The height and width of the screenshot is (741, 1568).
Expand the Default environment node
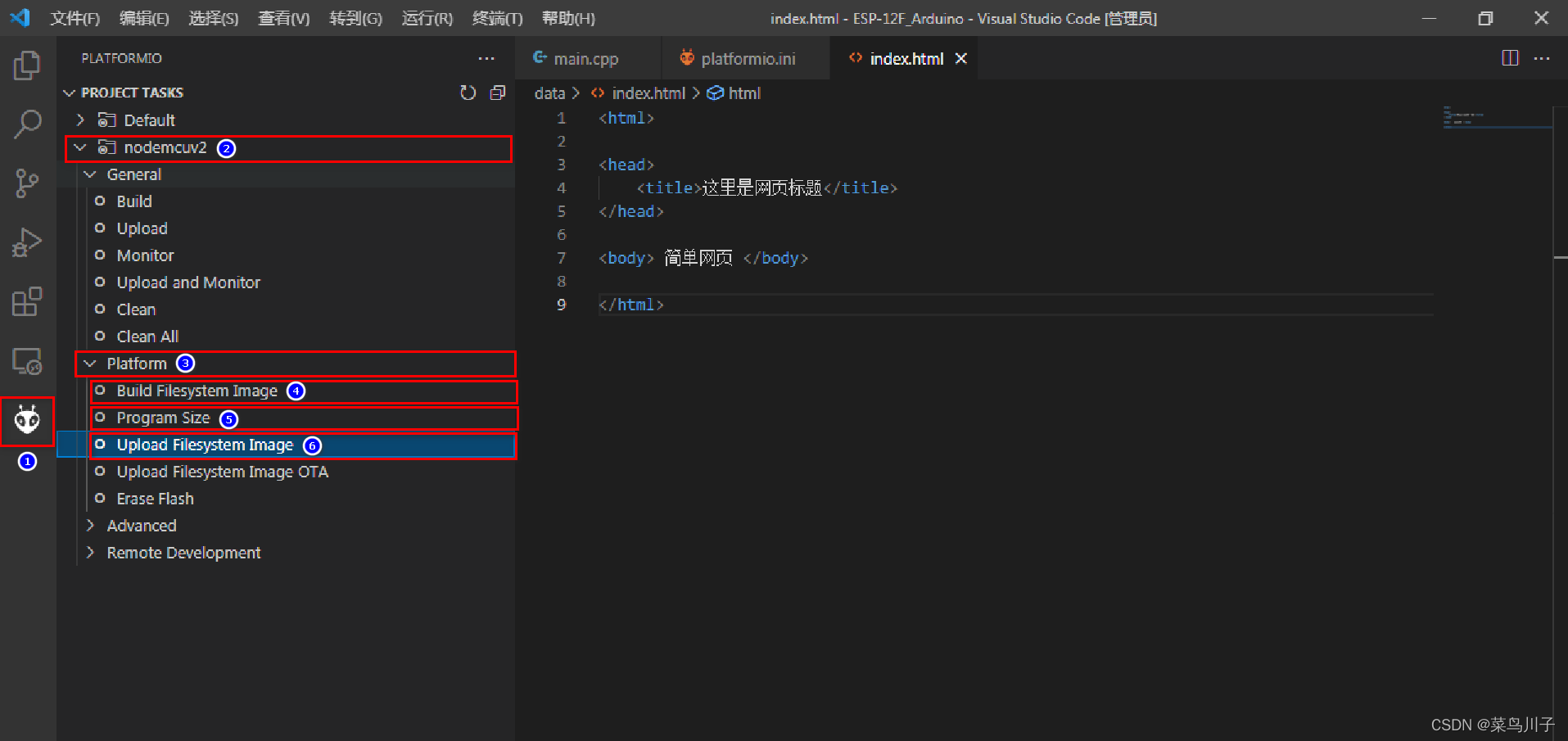click(x=80, y=120)
